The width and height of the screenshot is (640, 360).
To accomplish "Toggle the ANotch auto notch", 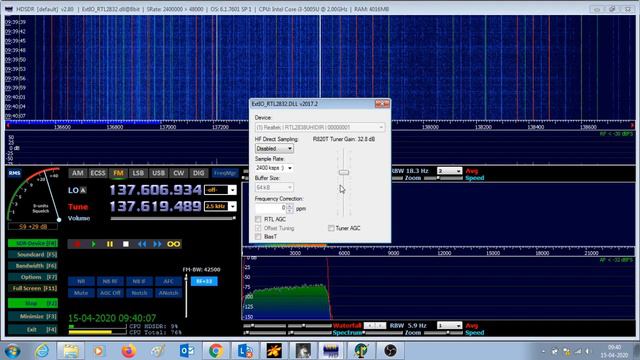I will pos(168,293).
